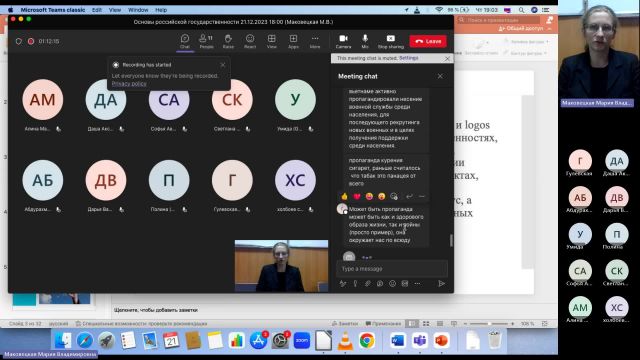Viewport: 640px width, 360px height.
Task: Open Spotlight search in menu bar
Action: point(521,10)
